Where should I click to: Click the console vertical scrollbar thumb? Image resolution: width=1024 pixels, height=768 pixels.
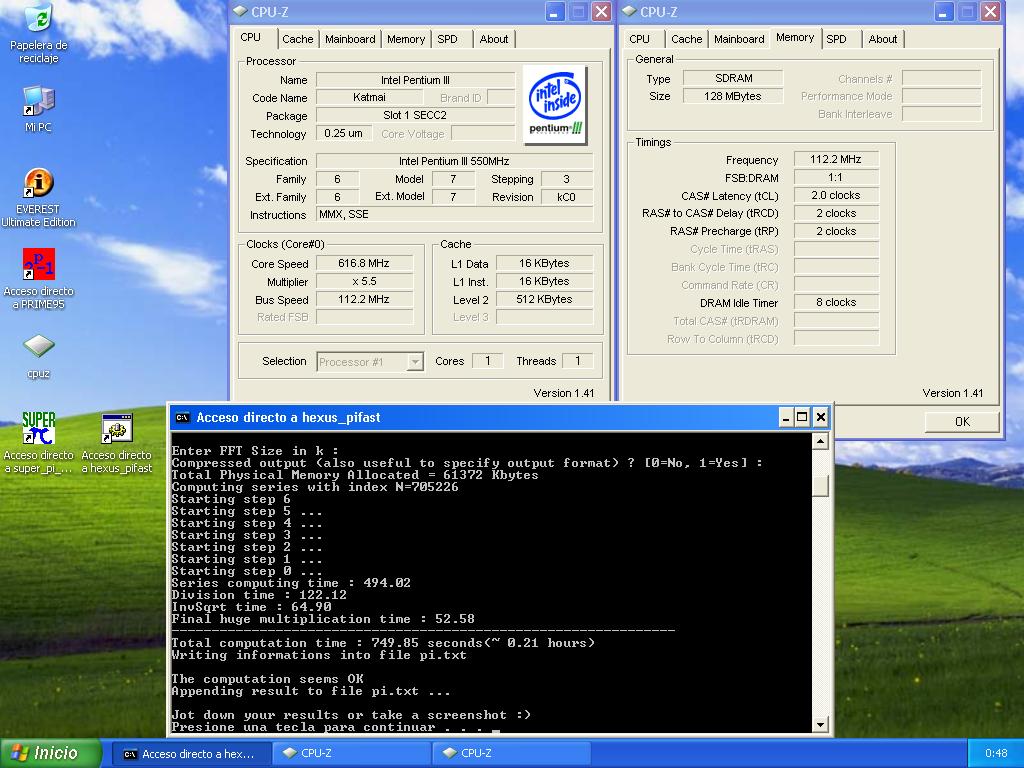pyautogui.click(x=821, y=485)
